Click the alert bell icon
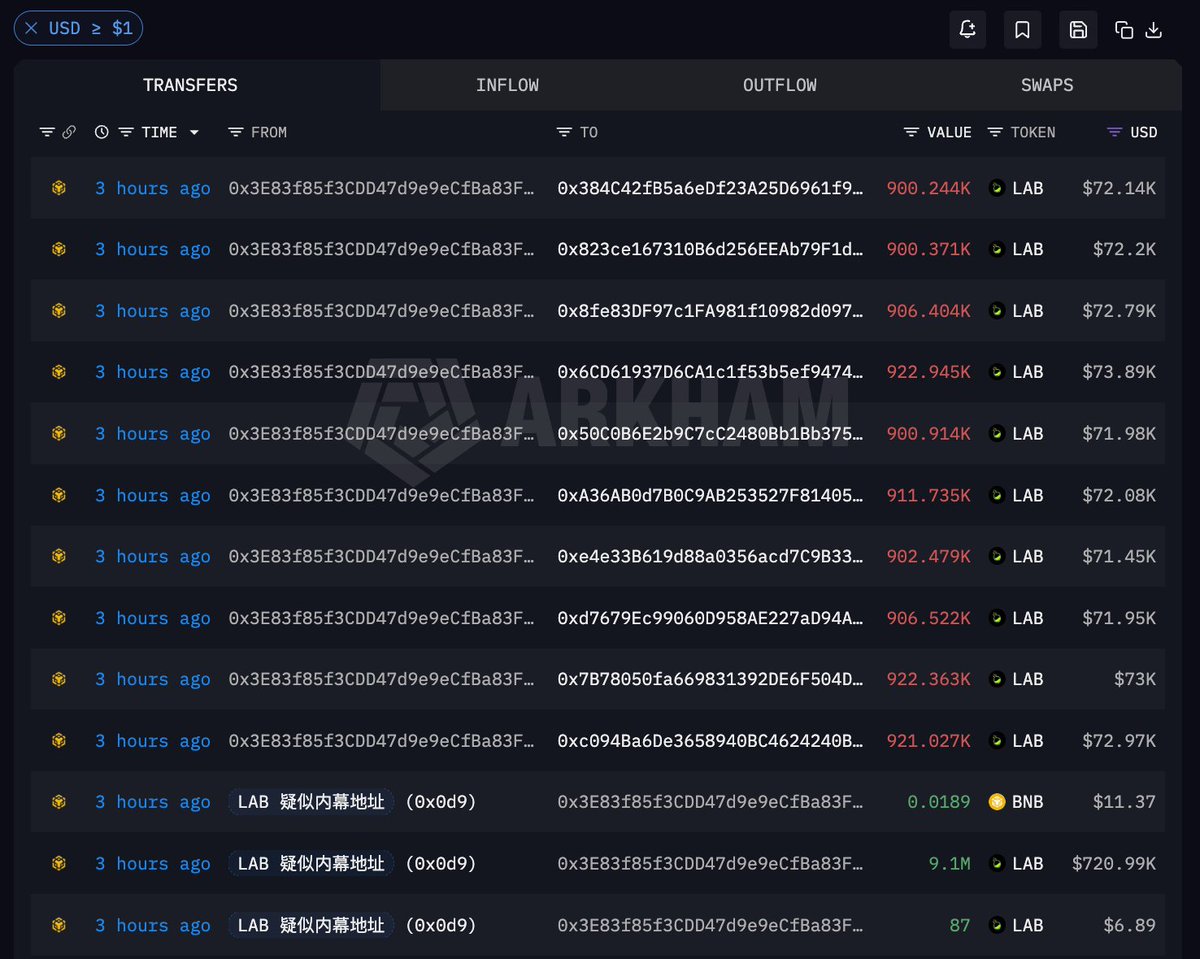The height and width of the screenshot is (959, 1200). click(x=967, y=30)
